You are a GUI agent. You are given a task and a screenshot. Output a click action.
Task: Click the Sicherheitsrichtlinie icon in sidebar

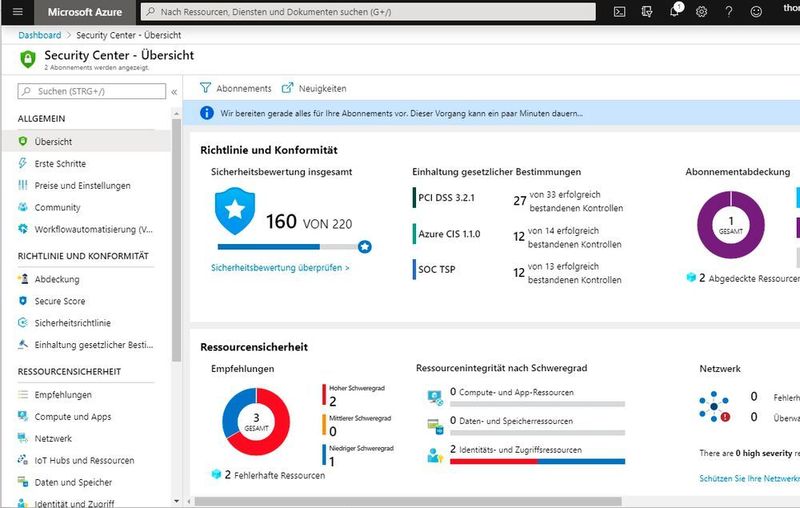(22, 323)
